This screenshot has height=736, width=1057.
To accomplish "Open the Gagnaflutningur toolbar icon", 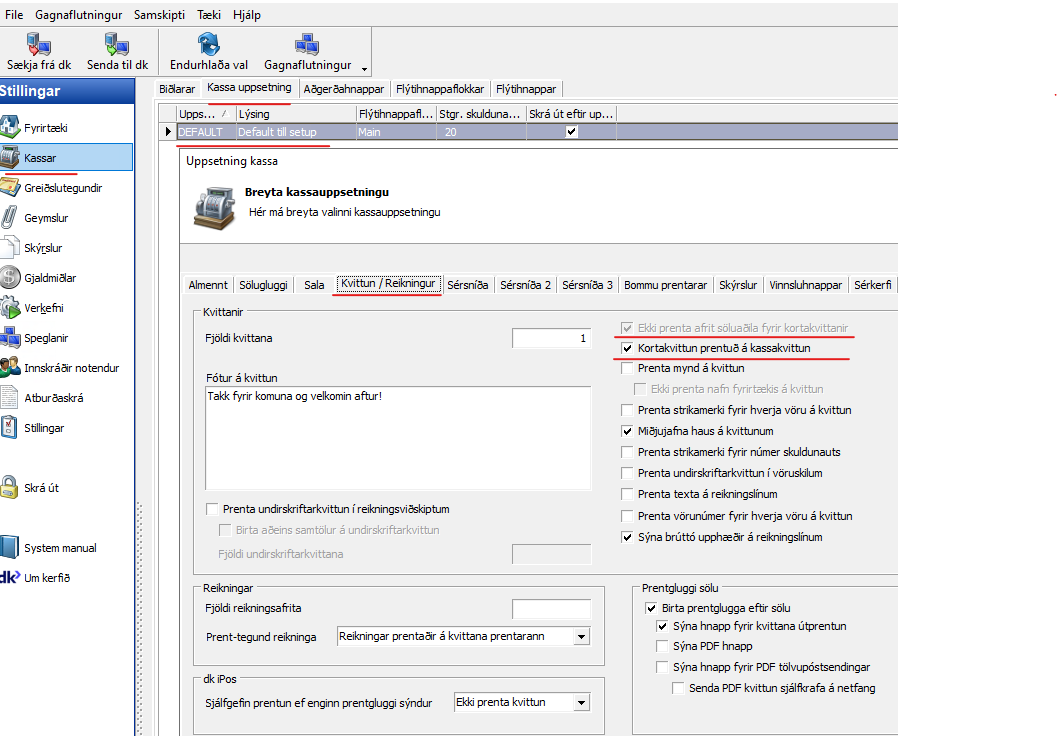I will (305, 44).
